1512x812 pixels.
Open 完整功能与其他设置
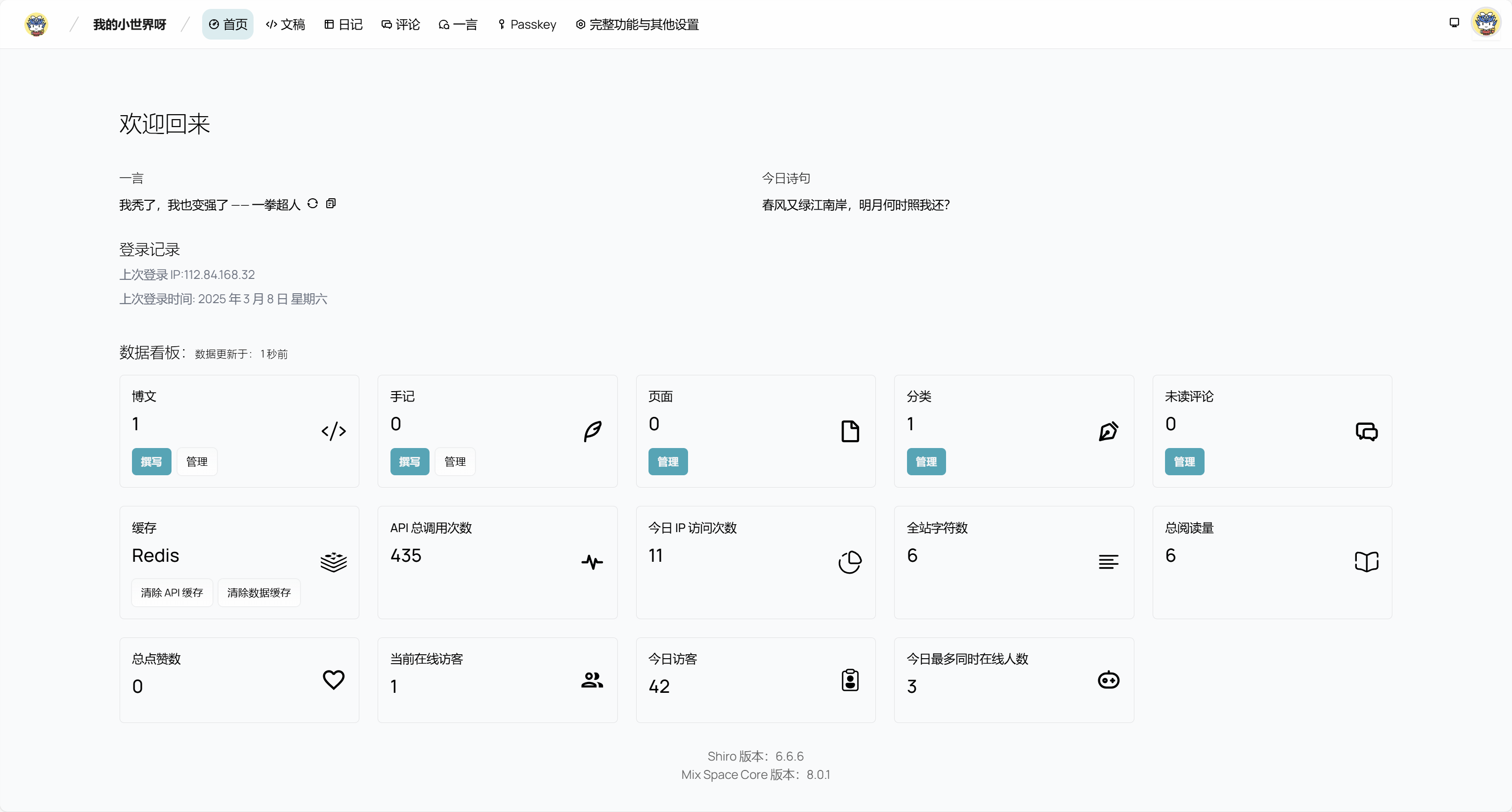coord(637,24)
